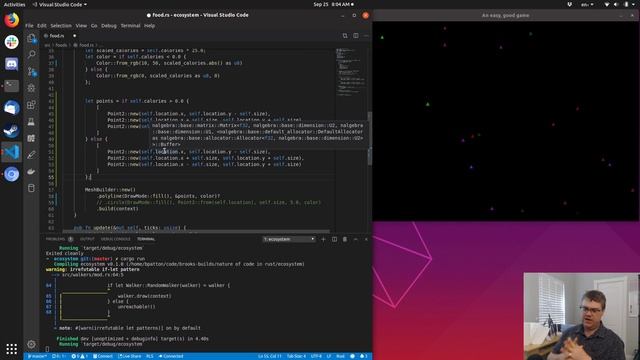Open the database view in activity bar

point(31,188)
